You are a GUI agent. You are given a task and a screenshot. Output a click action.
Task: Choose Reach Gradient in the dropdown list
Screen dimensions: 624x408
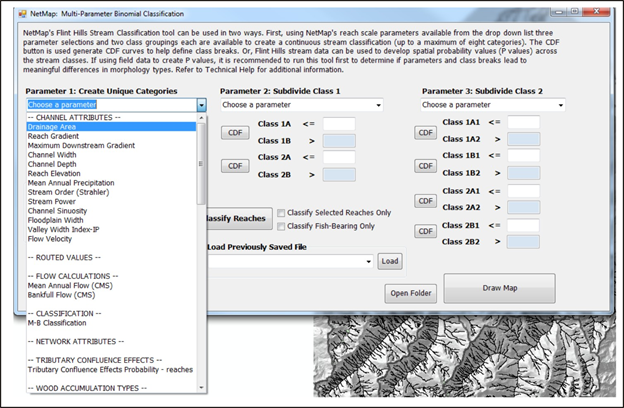click(x=111, y=136)
